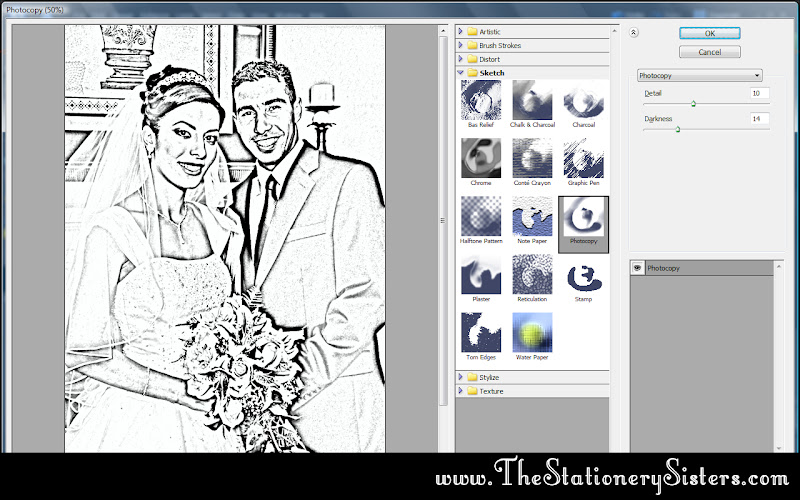Viewport: 800px width, 500px height.
Task: Click the Detail value field
Action: click(x=760, y=93)
